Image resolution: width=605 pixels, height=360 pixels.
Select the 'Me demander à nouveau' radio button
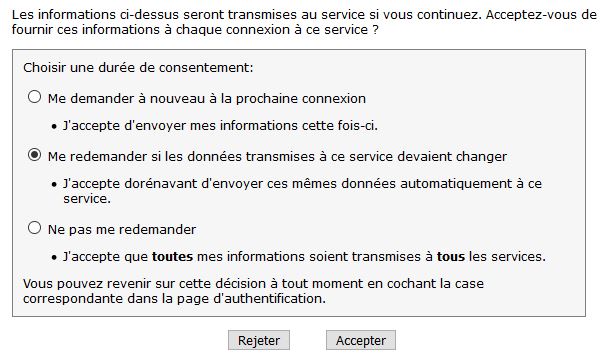34,97
